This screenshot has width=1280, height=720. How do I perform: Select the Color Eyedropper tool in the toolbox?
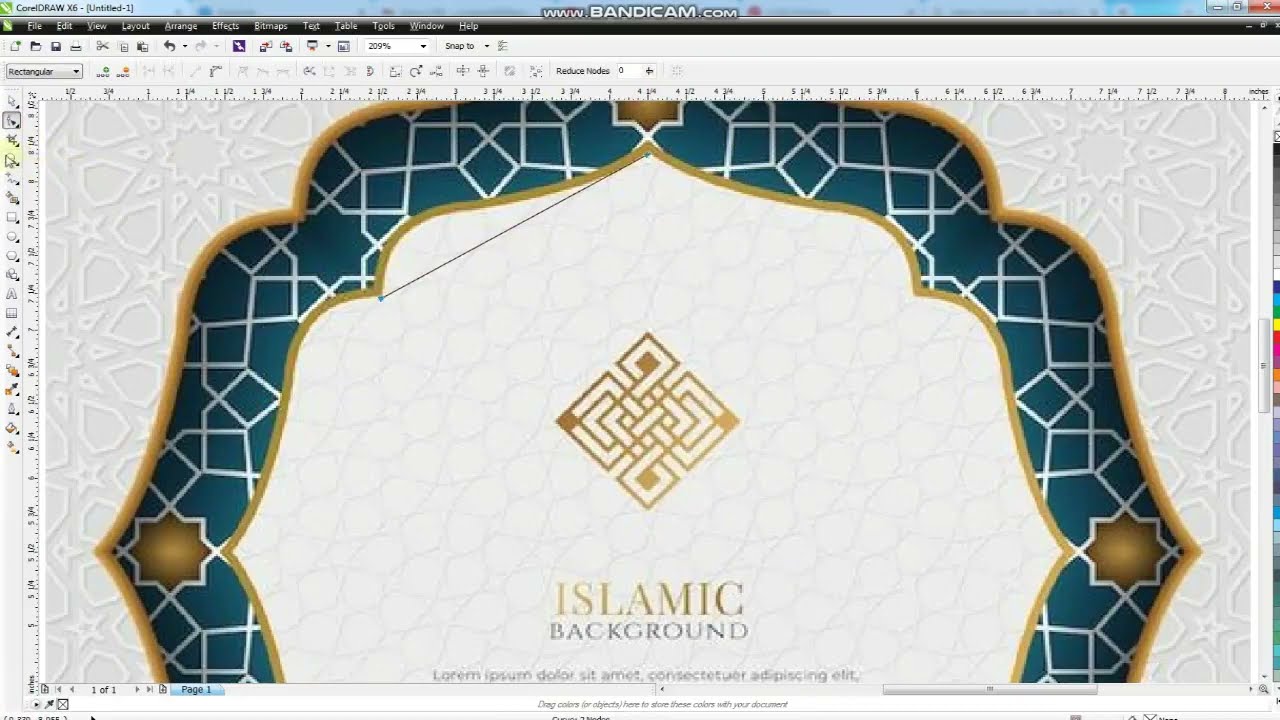(x=12, y=390)
